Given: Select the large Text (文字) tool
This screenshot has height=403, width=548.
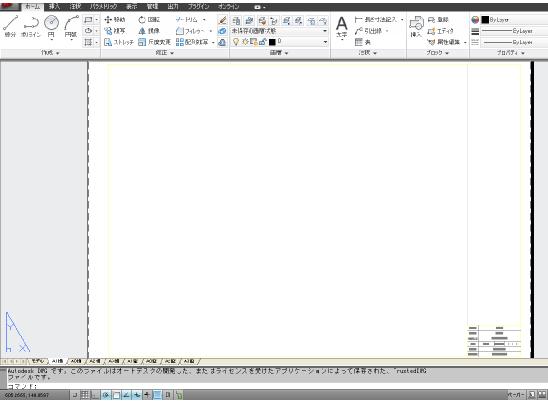Looking at the screenshot, I should point(341,27).
